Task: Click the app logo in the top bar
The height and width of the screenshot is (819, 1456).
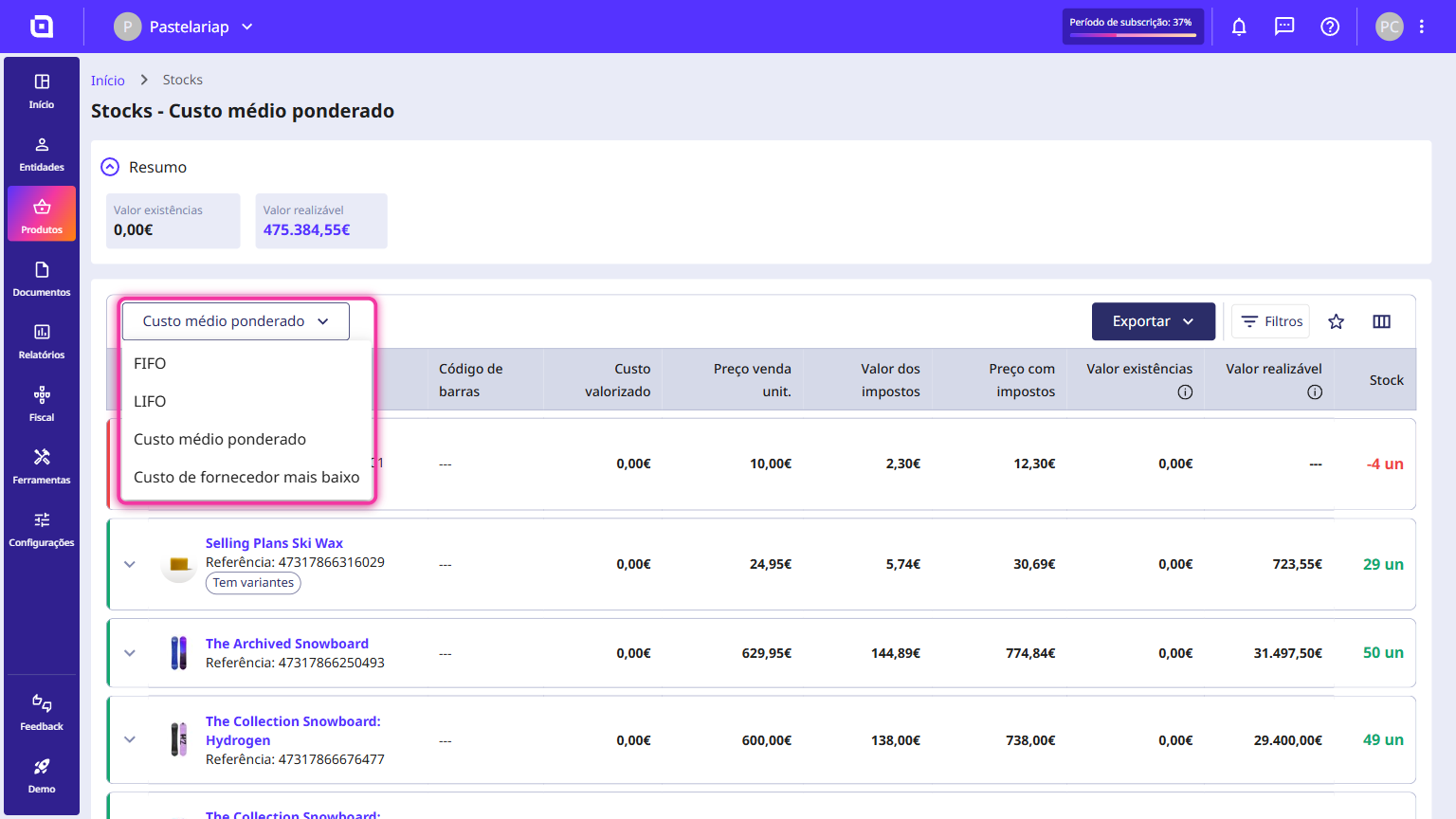Action: (42, 27)
